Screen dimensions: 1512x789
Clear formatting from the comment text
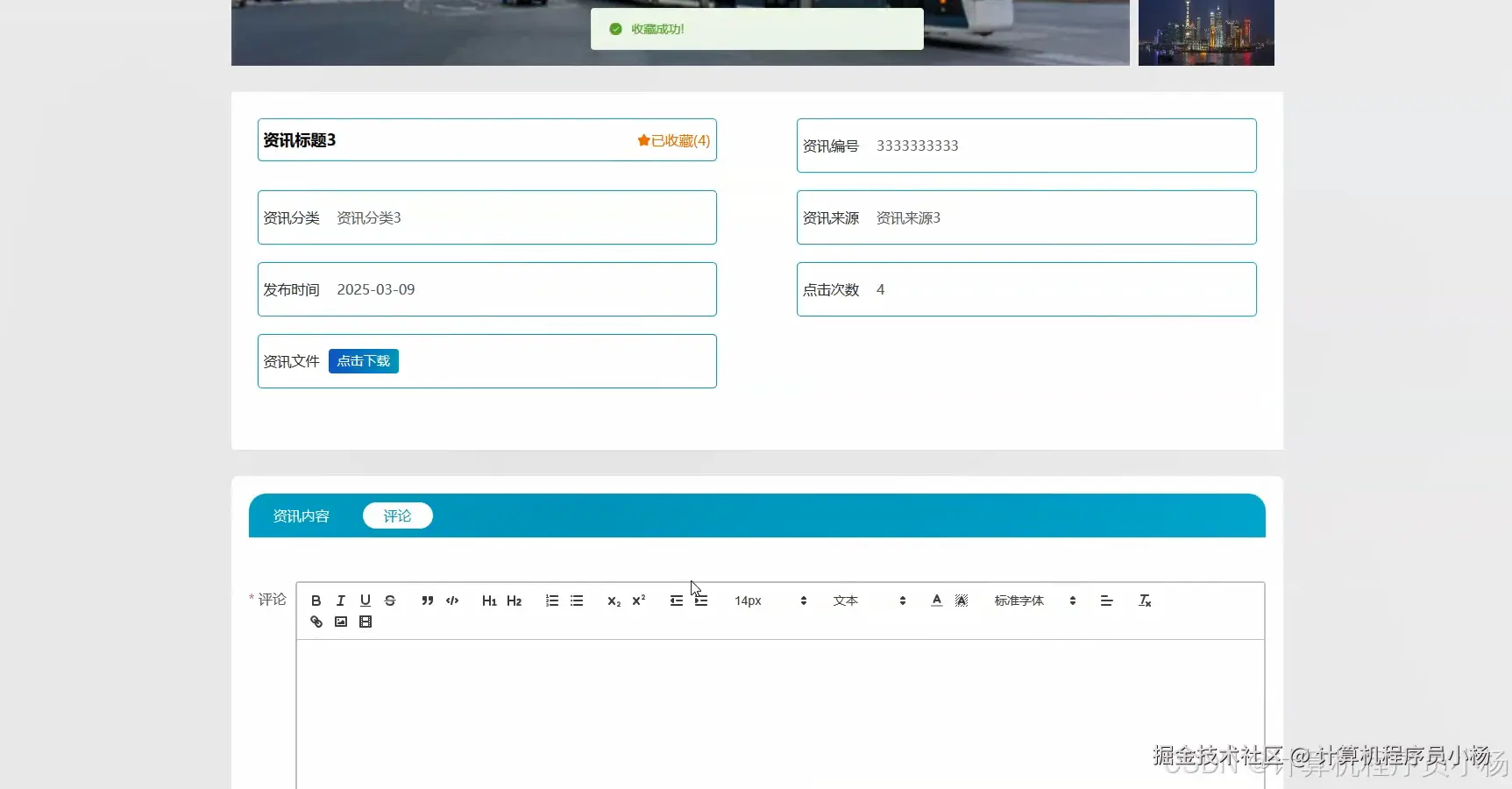[x=1145, y=601]
